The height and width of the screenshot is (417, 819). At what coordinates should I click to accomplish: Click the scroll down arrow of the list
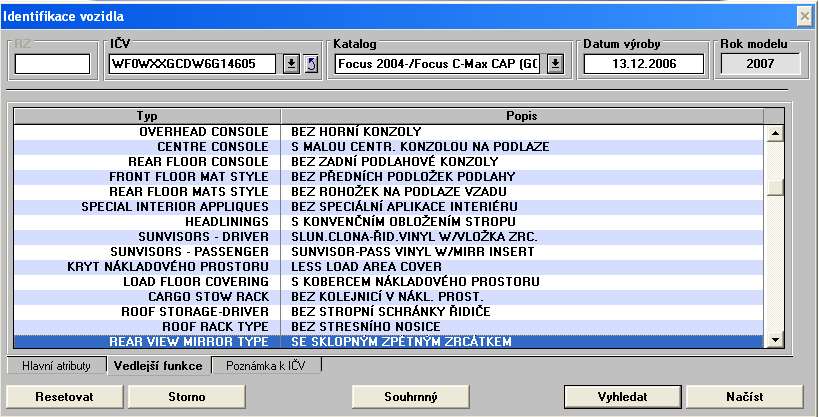pyautogui.click(x=773, y=342)
